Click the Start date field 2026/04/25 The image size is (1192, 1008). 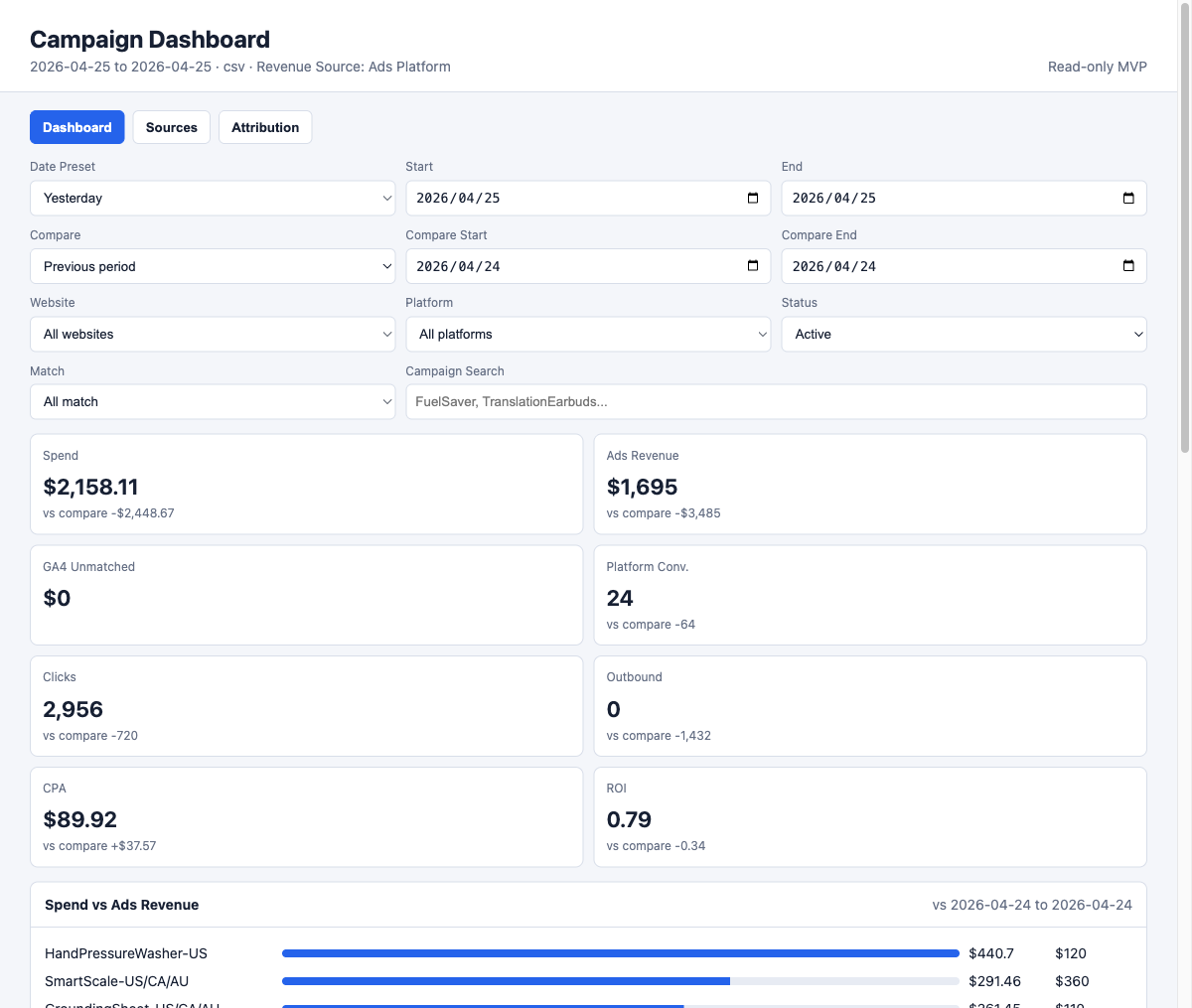[588, 198]
